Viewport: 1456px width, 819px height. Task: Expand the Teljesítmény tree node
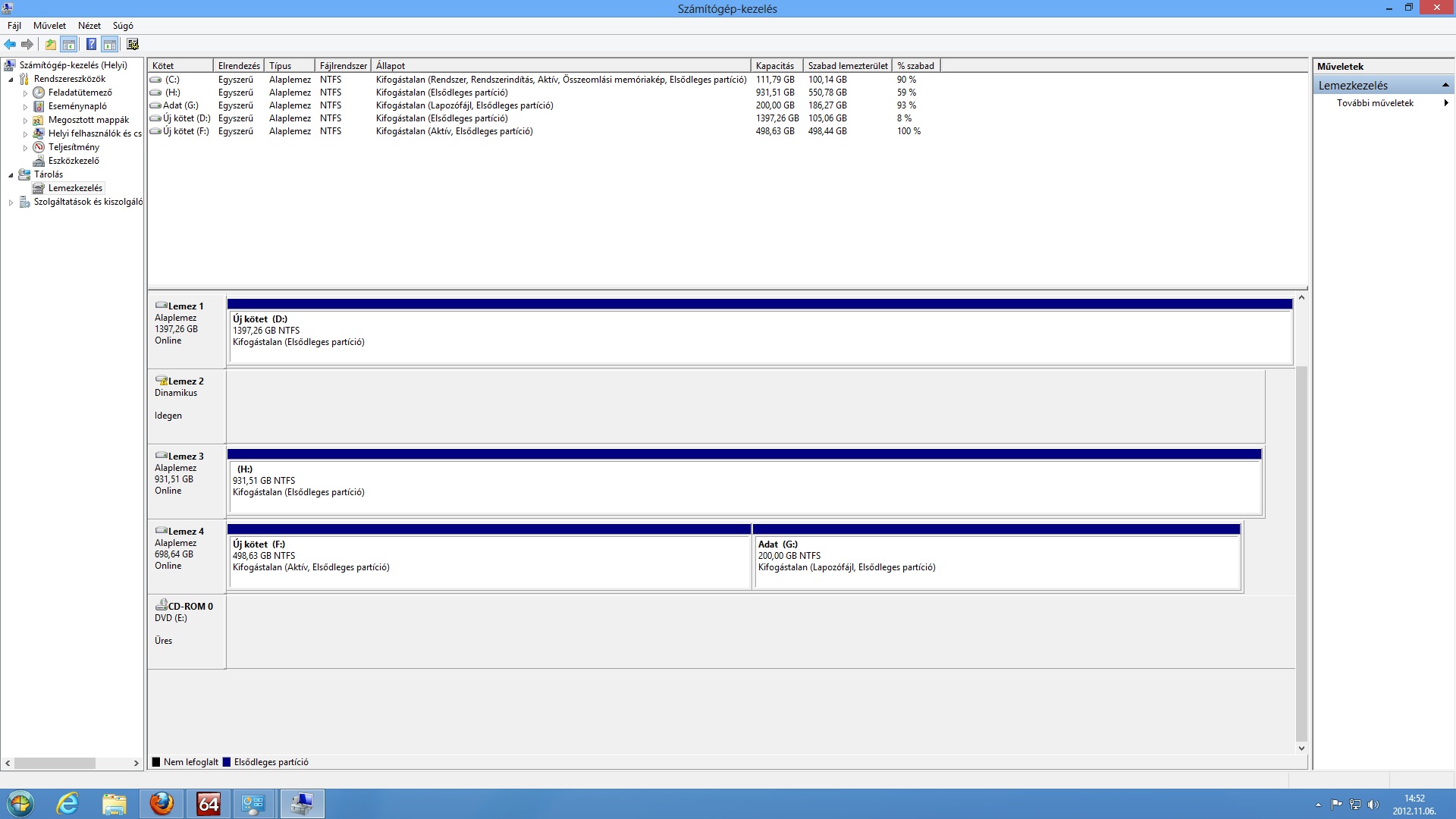pyautogui.click(x=25, y=148)
